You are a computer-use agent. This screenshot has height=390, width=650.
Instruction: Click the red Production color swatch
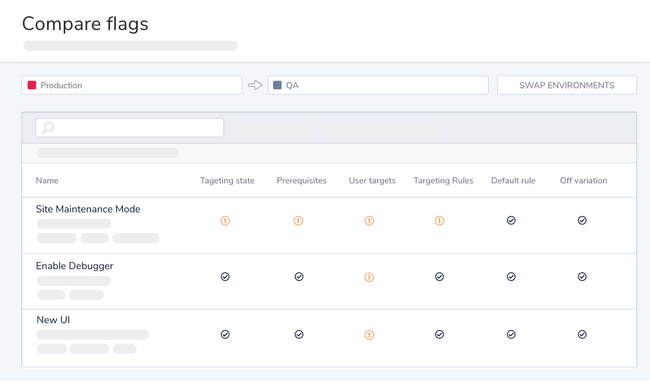[32, 85]
